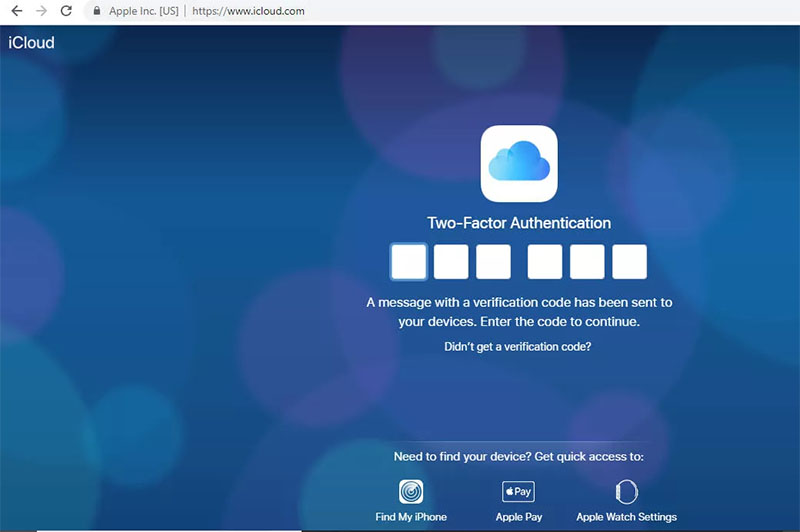Select the sixth verification code digit box

[630, 262]
